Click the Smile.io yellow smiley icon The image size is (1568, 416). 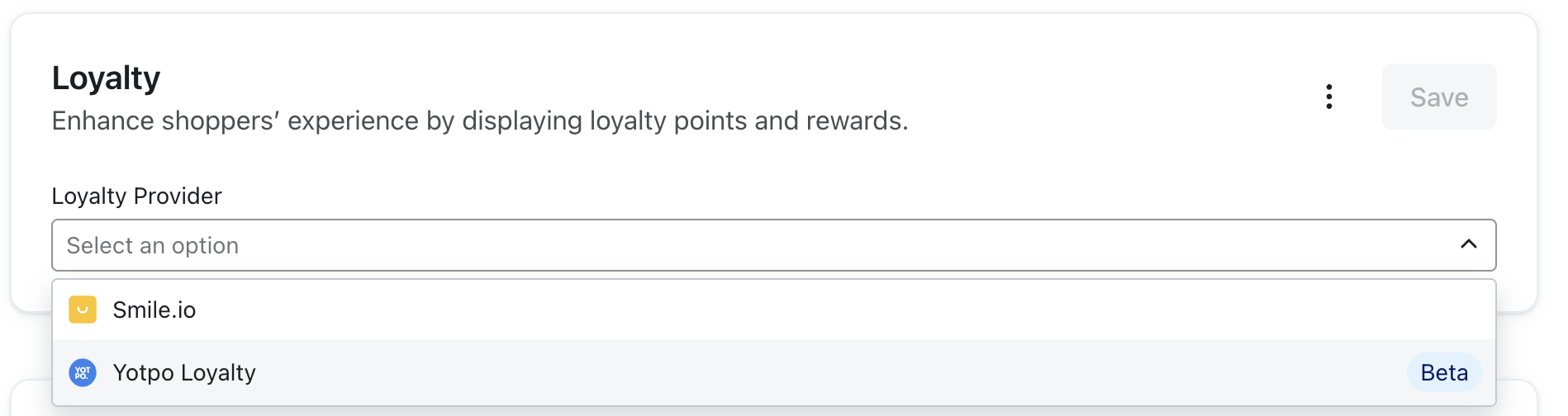tap(83, 310)
